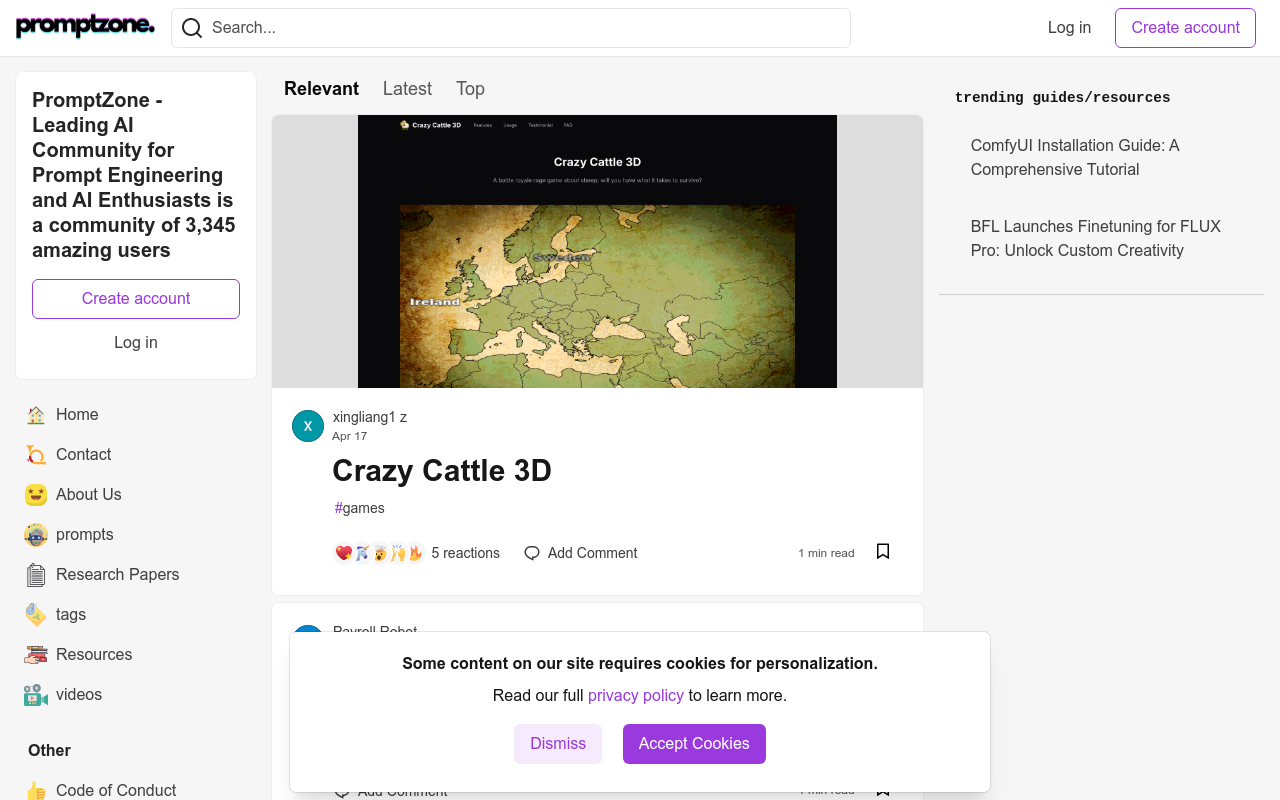The height and width of the screenshot is (800, 1280).
Task: Switch to the Latest feed tab
Action: (407, 89)
